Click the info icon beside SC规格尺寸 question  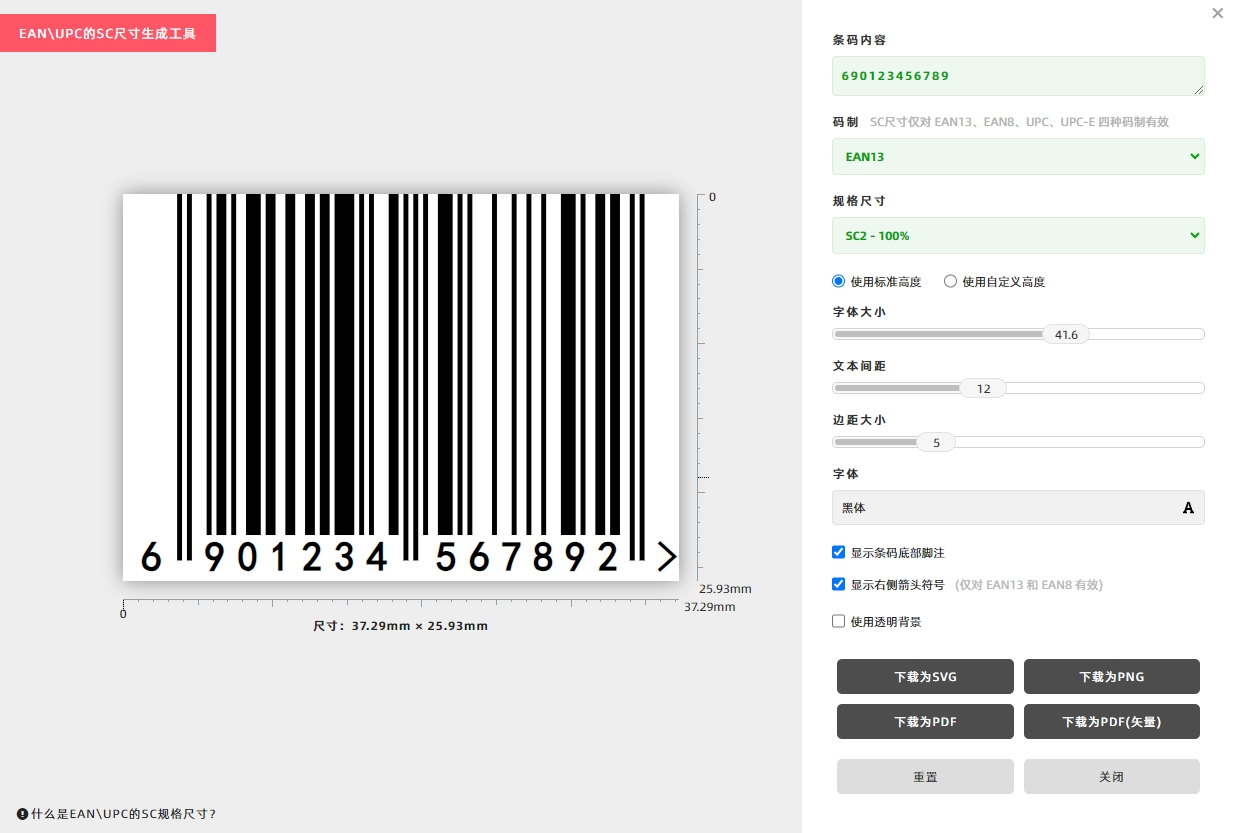coord(22,814)
